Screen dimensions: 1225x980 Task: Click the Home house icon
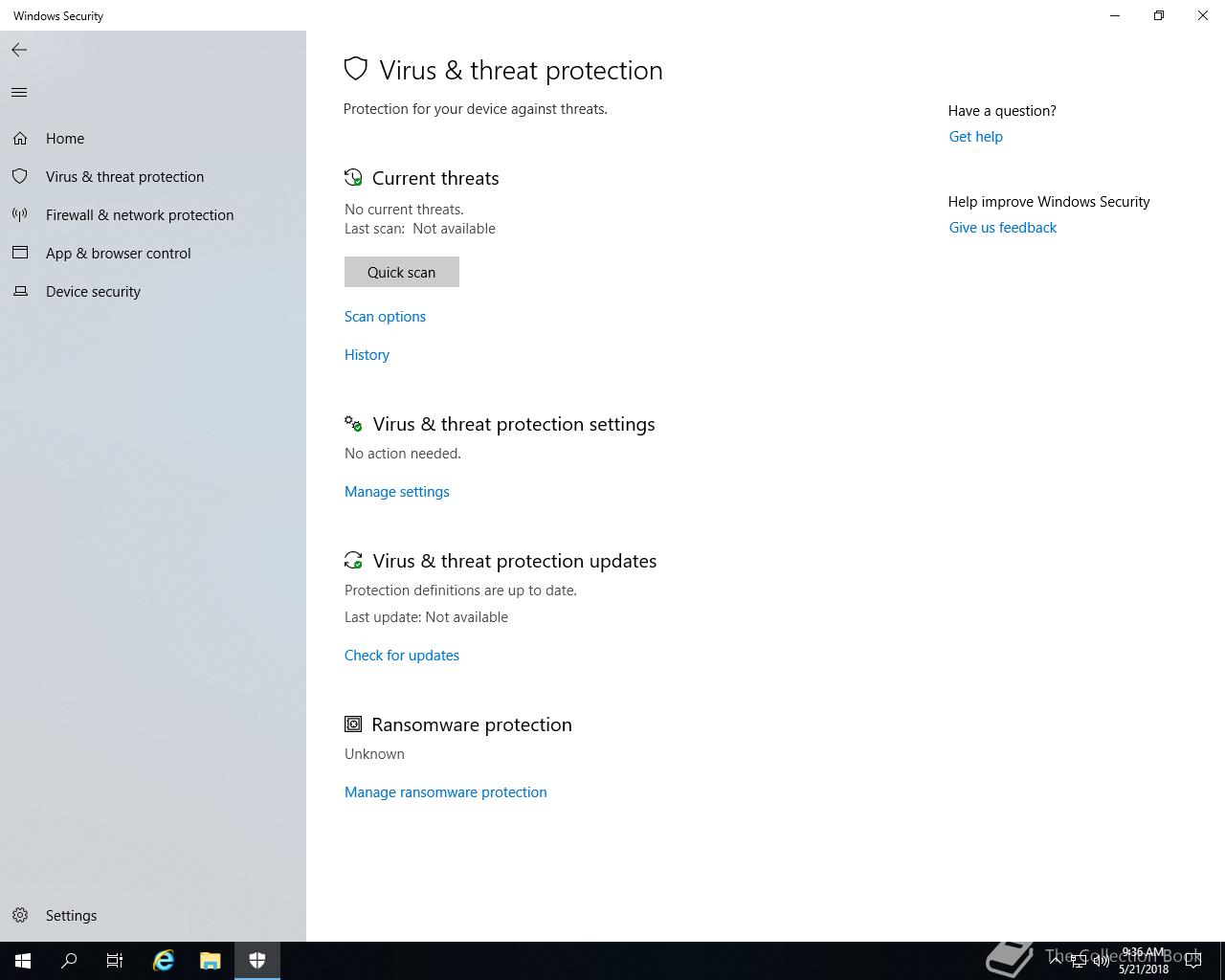[x=20, y=139]
